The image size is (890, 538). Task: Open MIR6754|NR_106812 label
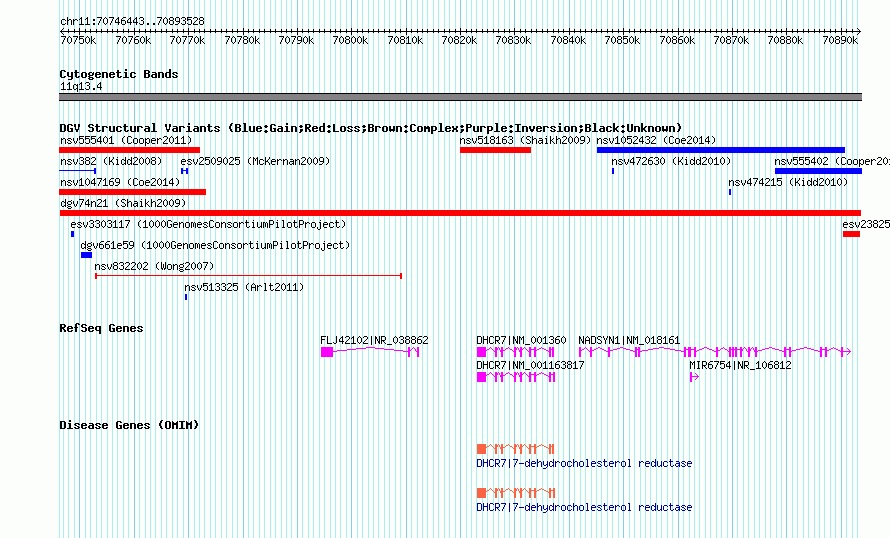pos(741,365)
